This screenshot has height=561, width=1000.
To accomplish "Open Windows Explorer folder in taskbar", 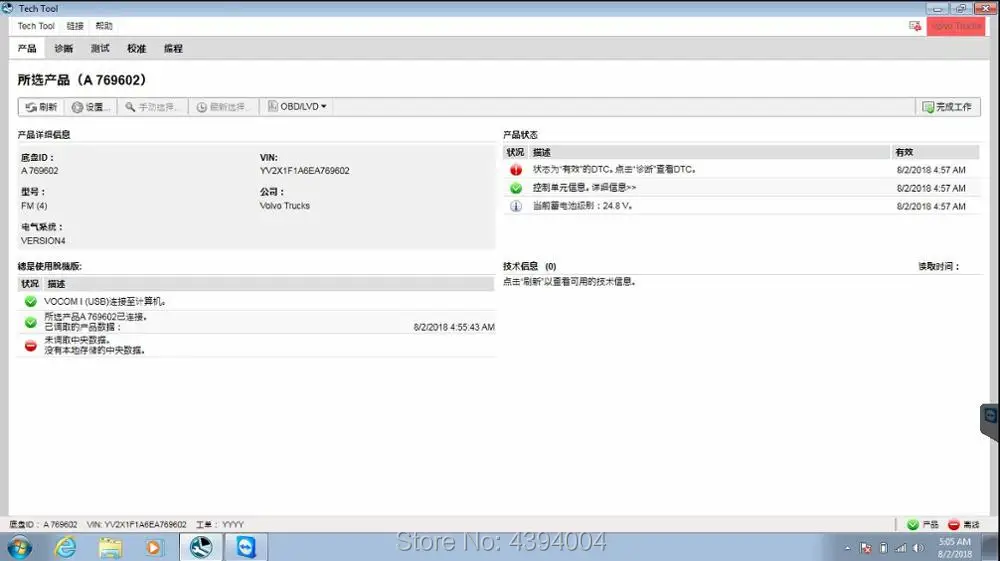I will [110, 548].
